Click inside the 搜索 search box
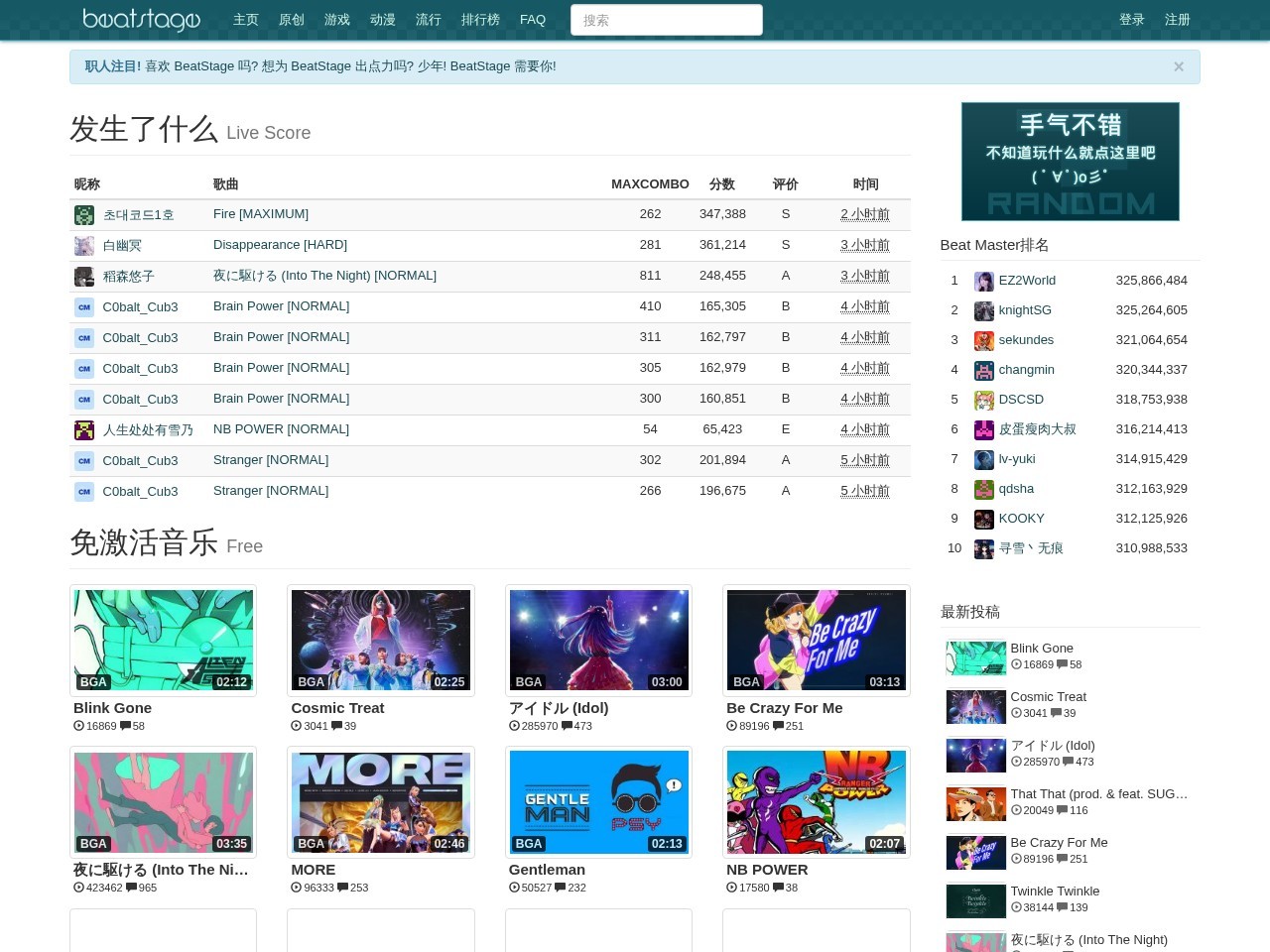The height and width of the screenshot is (952, 1270). pos(667,20)
